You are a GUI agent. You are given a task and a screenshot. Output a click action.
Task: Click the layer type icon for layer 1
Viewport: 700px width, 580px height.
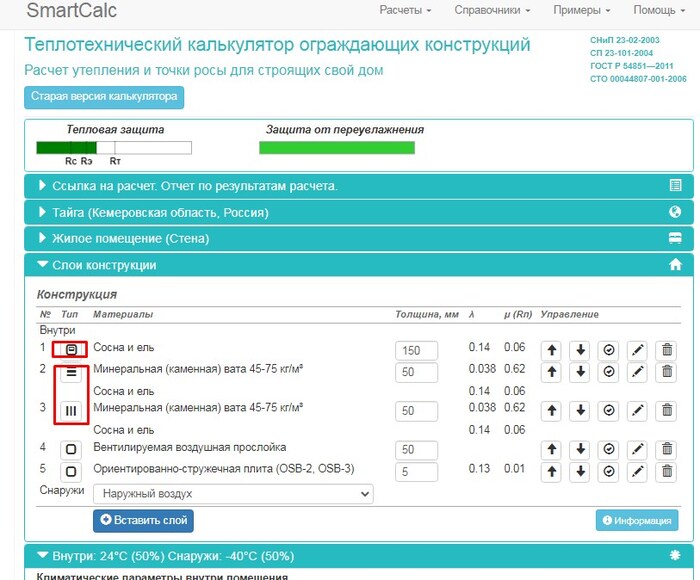(71, 350)
